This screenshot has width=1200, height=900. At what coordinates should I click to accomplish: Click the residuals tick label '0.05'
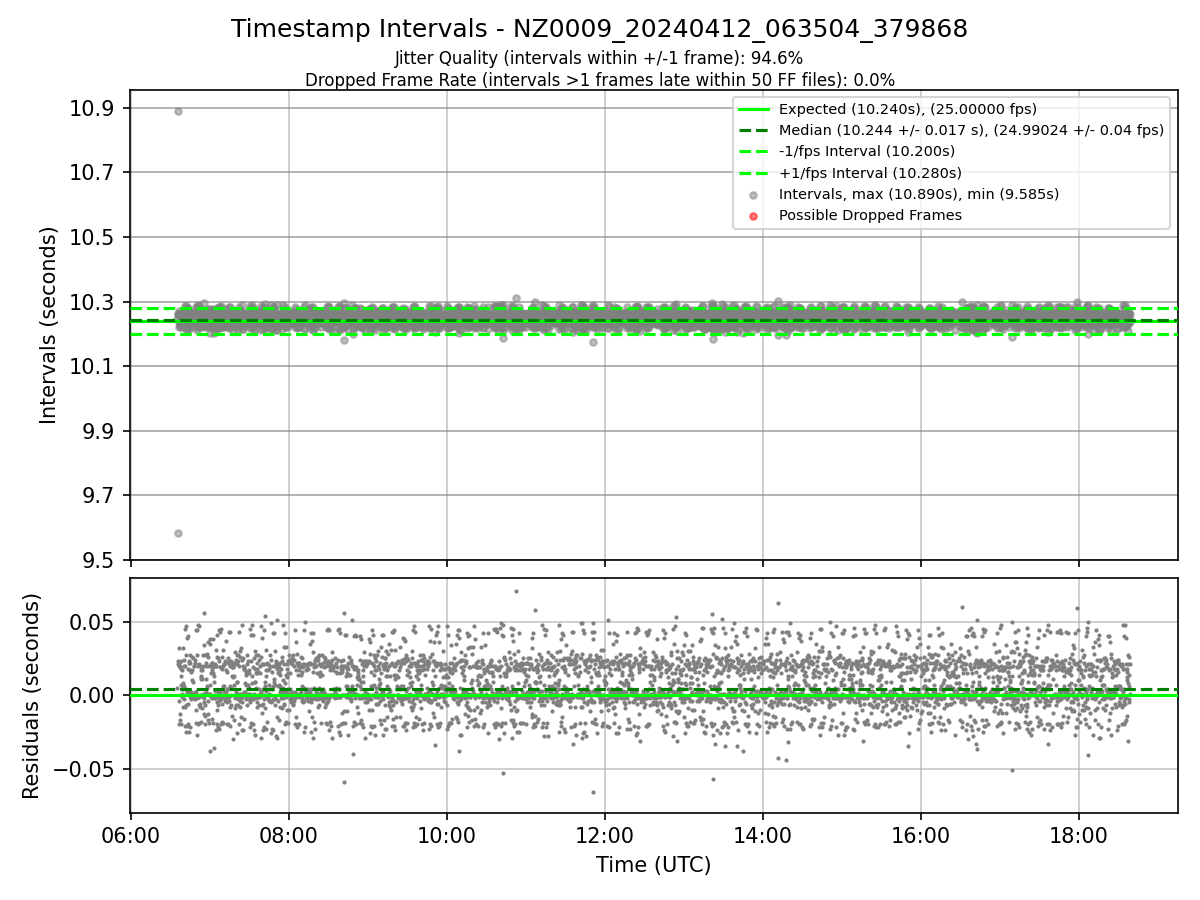(92, 622)
